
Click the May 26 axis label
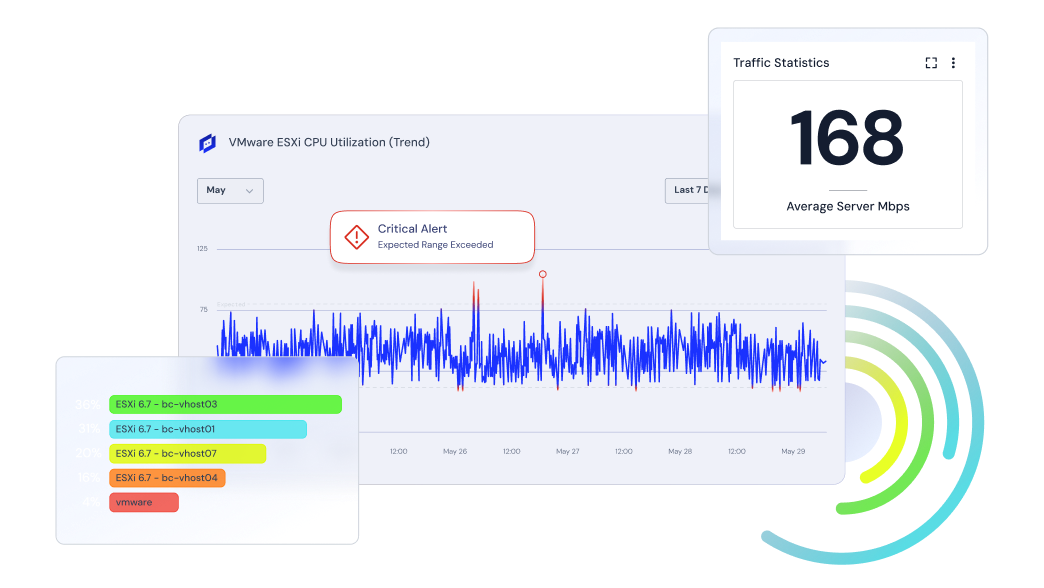[x=455, y=451]
